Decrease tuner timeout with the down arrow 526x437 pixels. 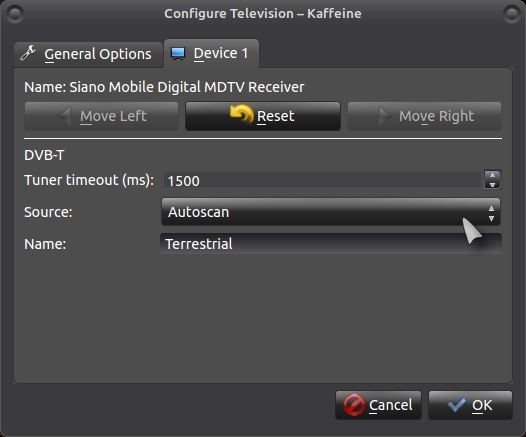492,185
